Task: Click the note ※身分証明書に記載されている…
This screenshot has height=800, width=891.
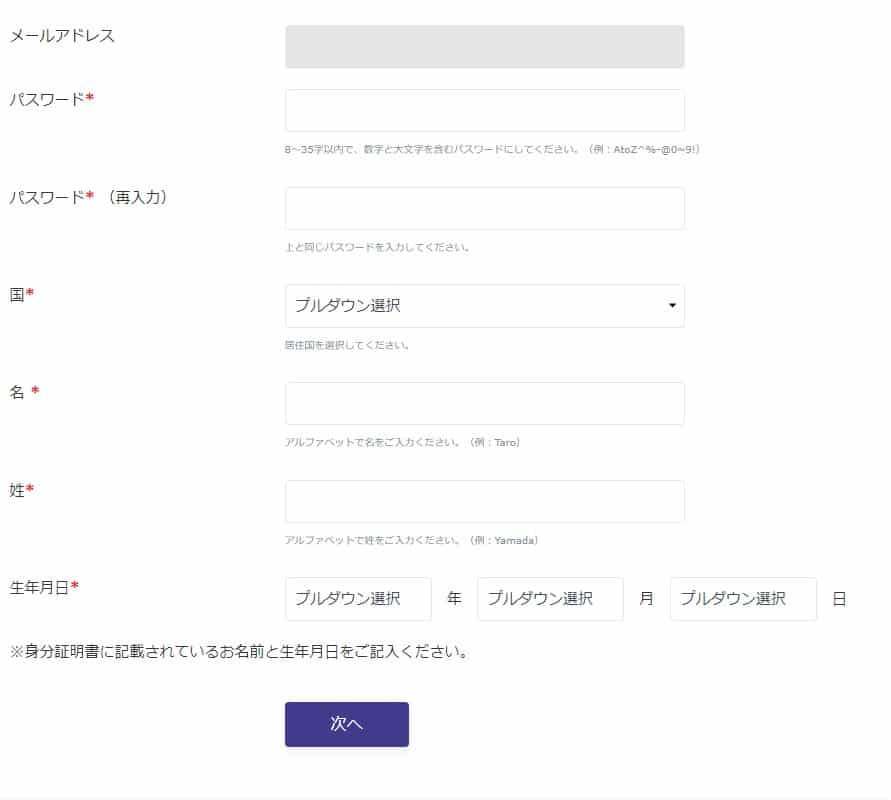Action: click(x=239, y=651)
